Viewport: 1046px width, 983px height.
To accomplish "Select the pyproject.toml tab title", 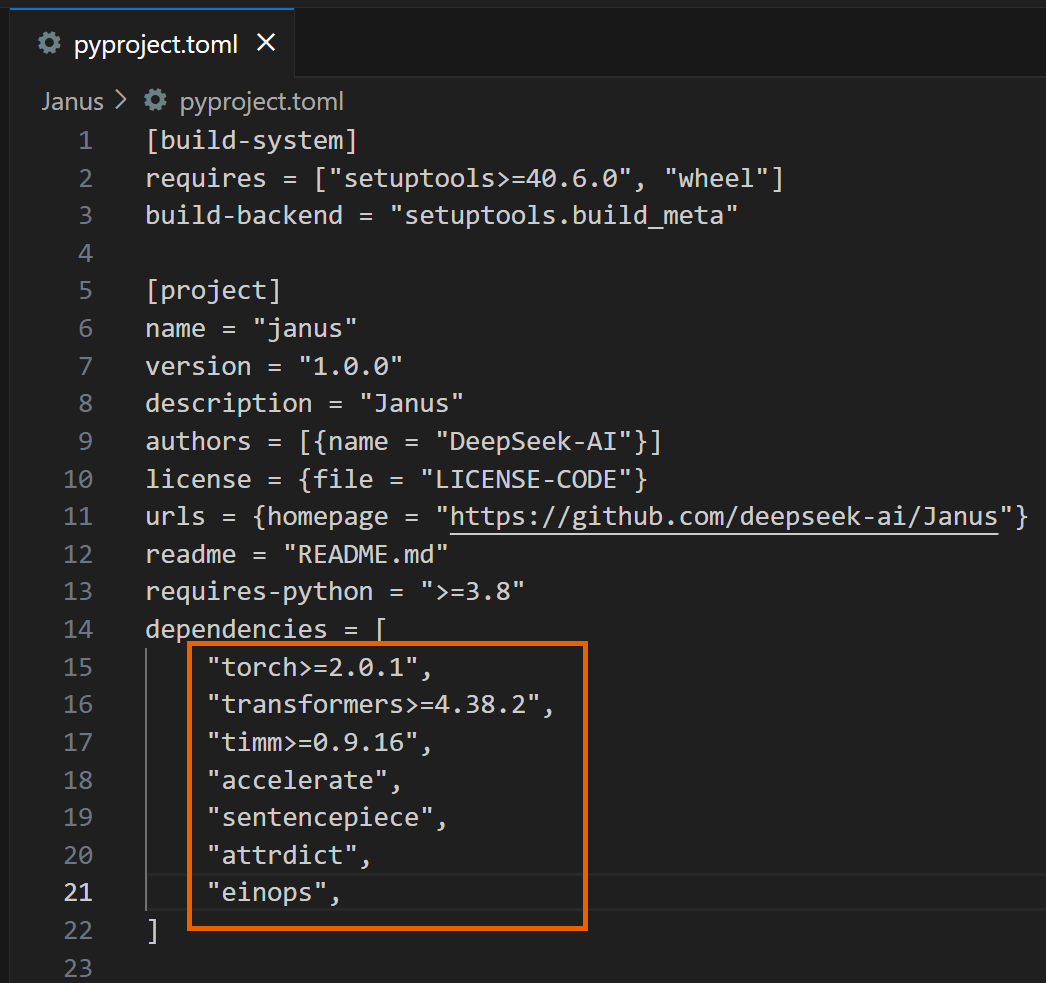I will tap(156, 45).
